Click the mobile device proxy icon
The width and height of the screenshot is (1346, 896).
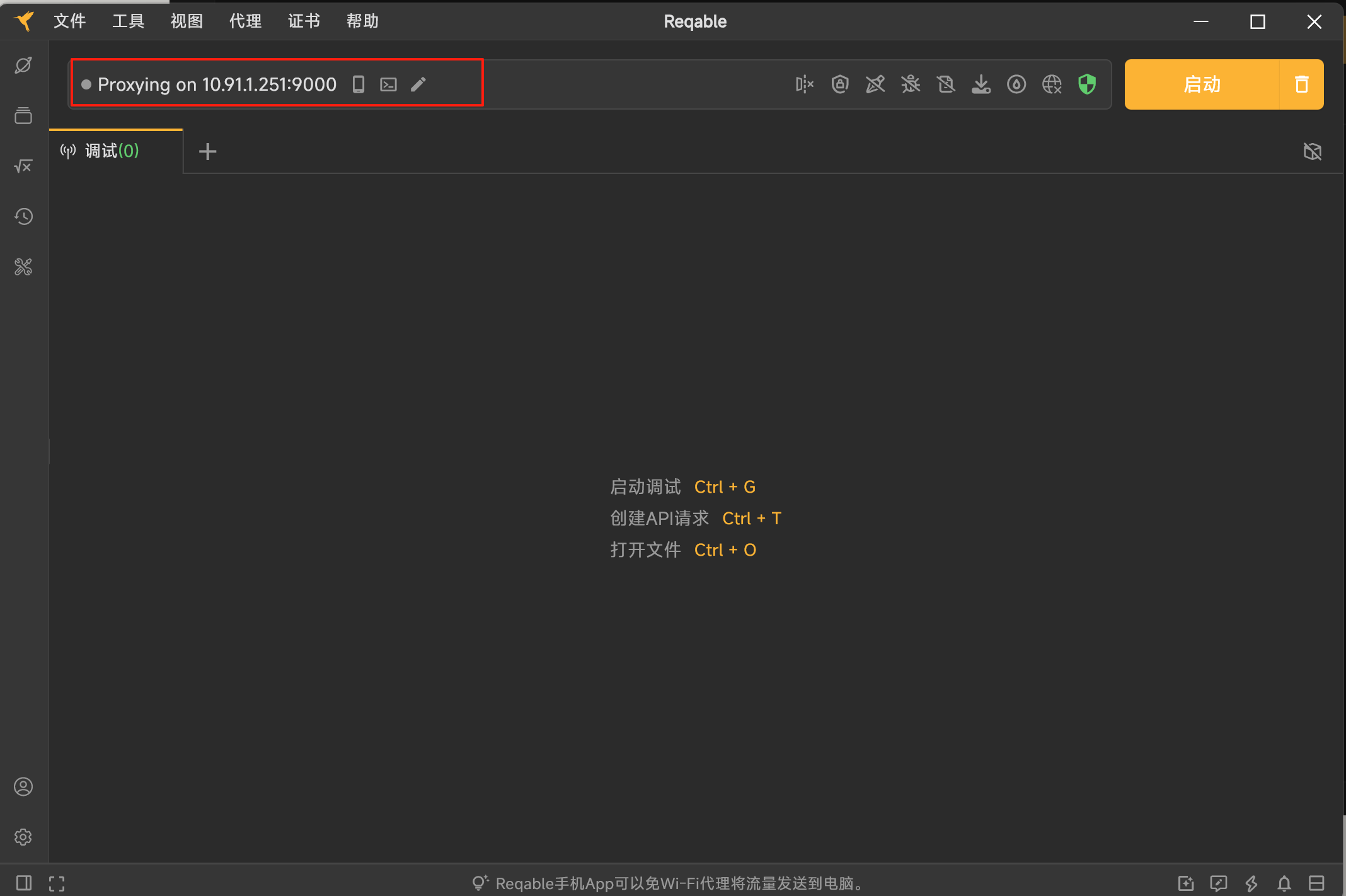(359, 84)
